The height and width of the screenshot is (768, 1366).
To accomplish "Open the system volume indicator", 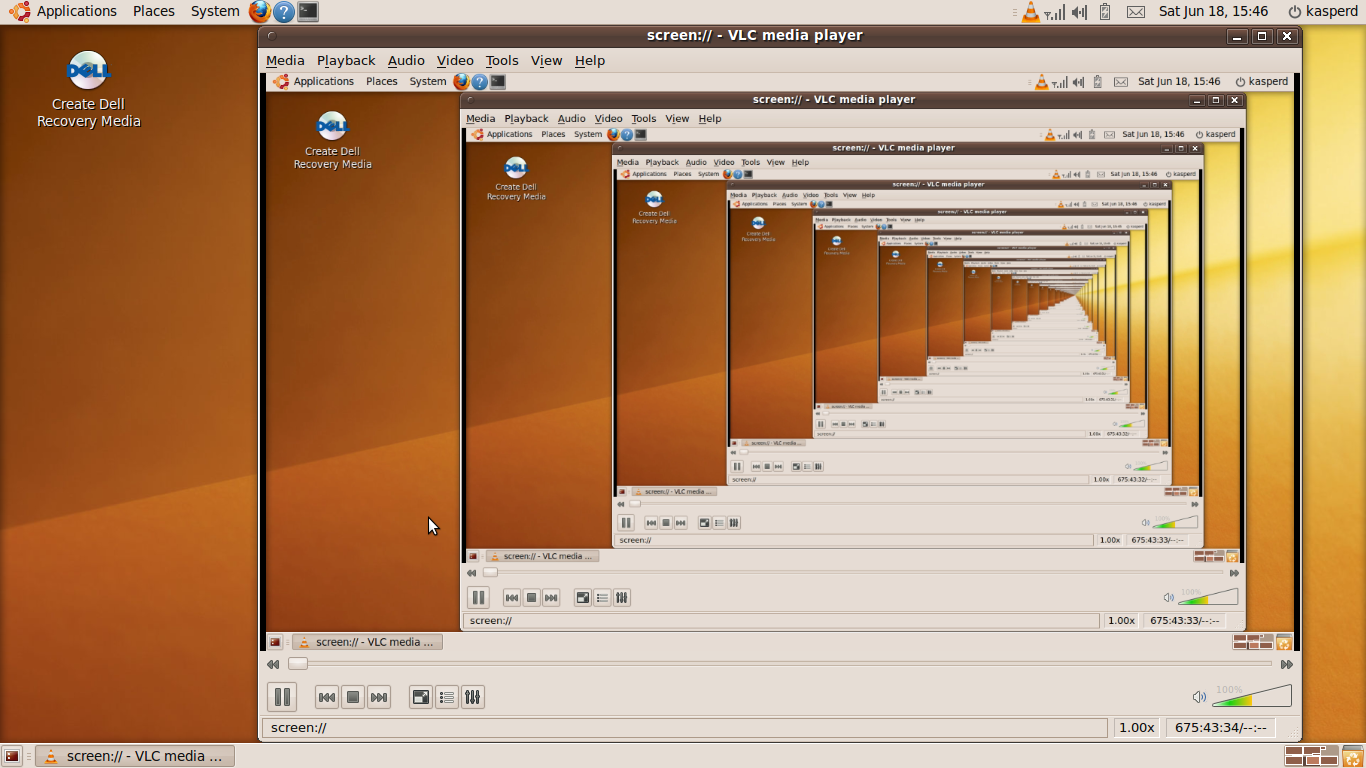I will (x=1079, y=12).
